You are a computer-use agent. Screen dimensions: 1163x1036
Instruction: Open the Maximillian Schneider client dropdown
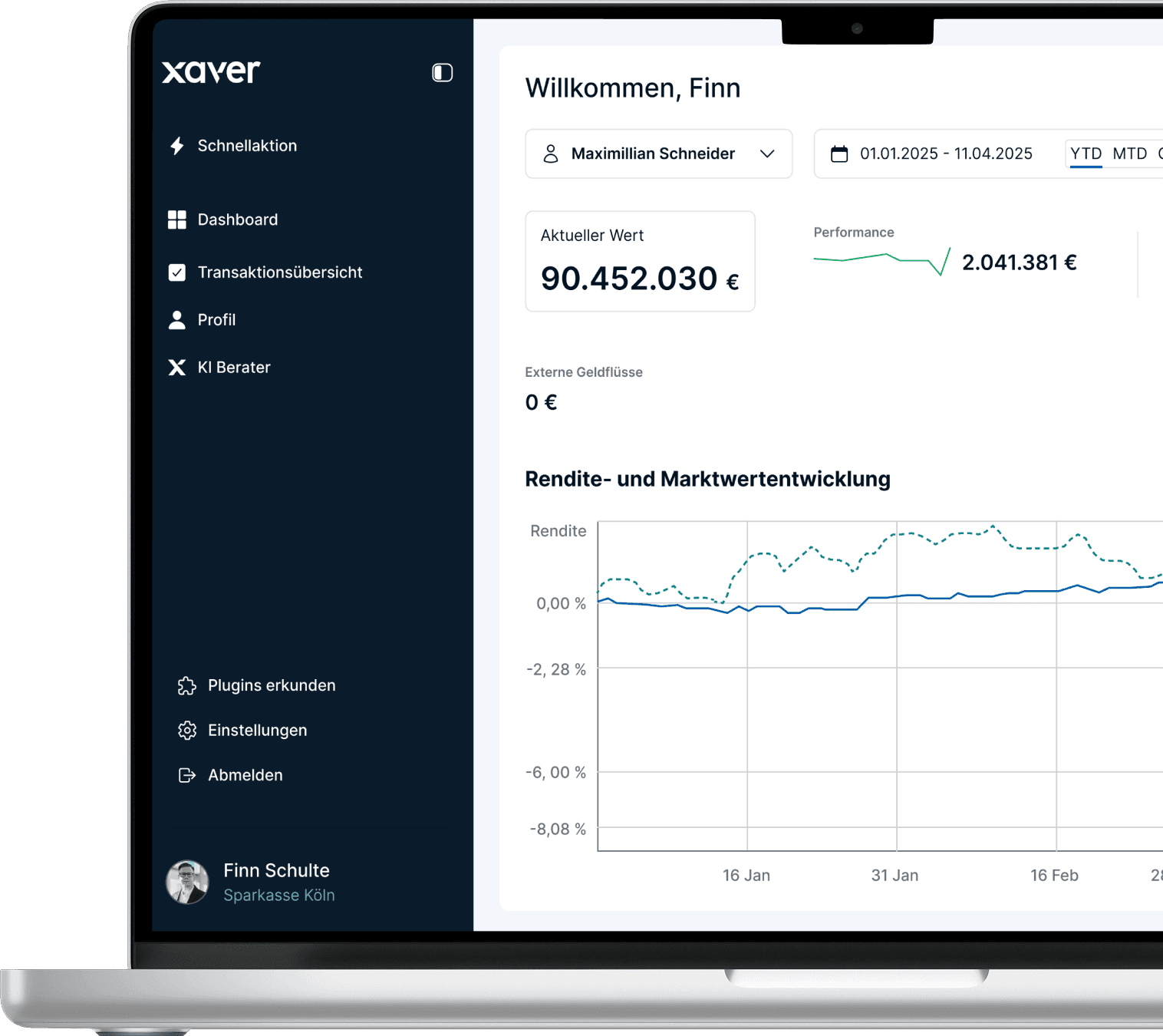(659, 154)
